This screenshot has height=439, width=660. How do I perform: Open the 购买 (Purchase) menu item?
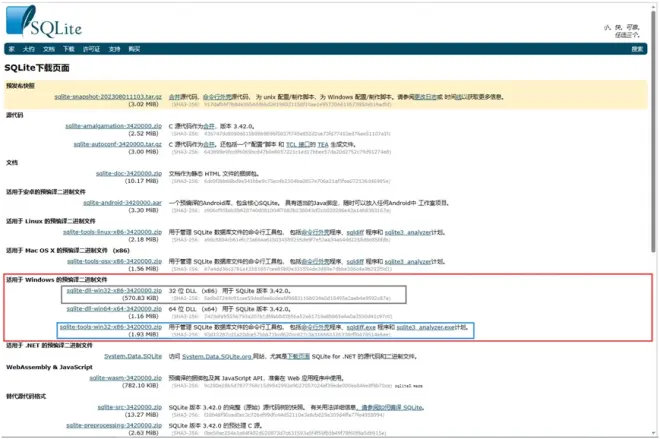134,49
